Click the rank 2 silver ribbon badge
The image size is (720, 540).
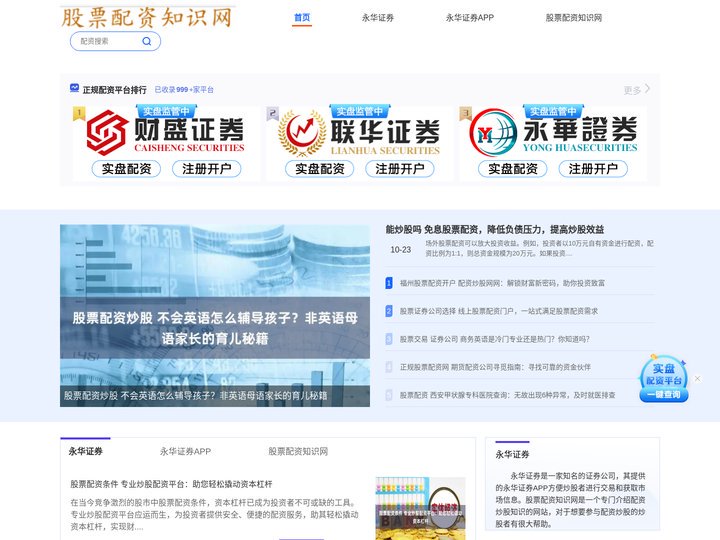272,113
